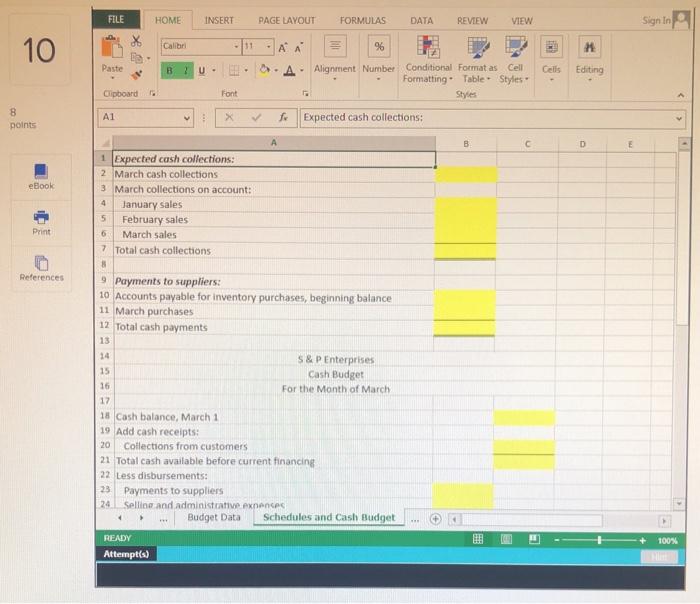Apply the yellow Fill Color bucket
700x604 pixels.
coord(264,70)
